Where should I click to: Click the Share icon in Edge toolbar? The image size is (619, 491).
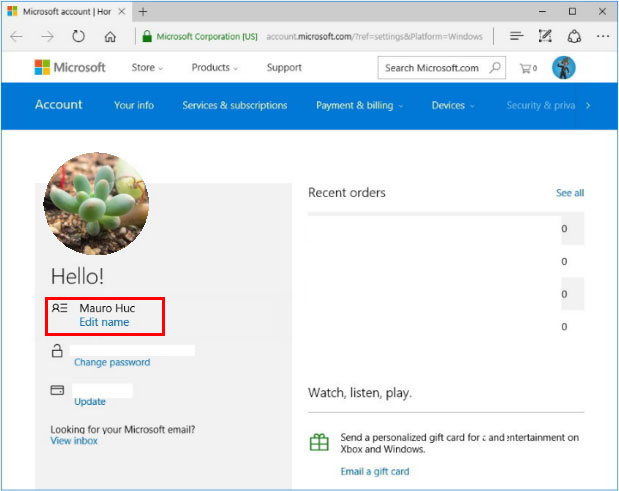click(574, 36)
